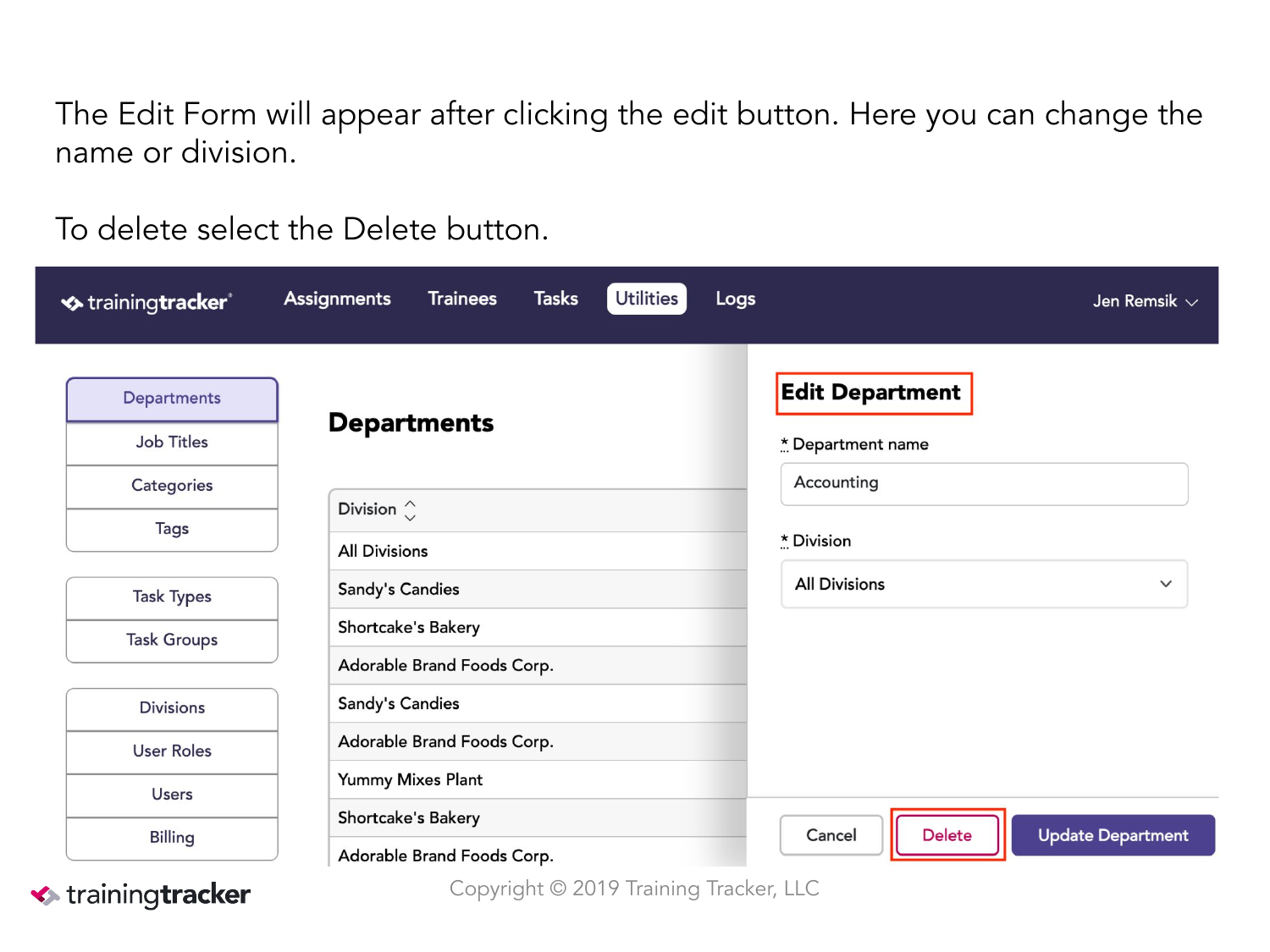The width and height of the screenshot is (1270, 952).
Task: Switch to the Tasks tab
Action: pos(555,299)
